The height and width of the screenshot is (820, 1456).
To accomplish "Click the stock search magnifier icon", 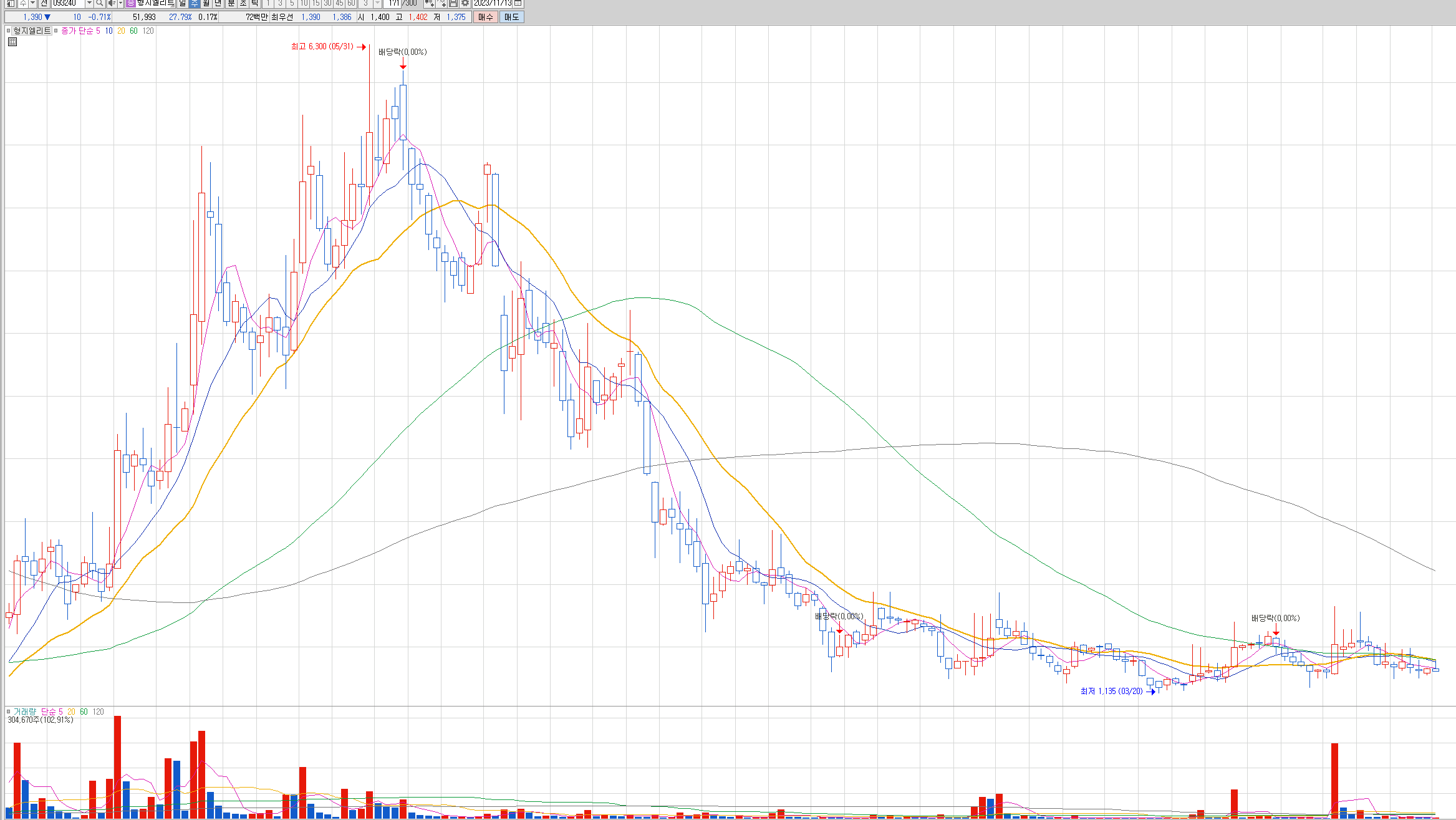I will coord(99,3).
